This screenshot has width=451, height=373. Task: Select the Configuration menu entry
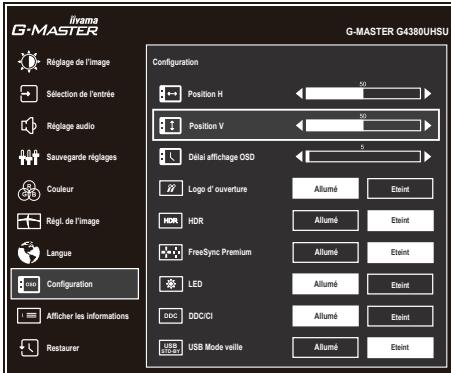coord(75,284)
